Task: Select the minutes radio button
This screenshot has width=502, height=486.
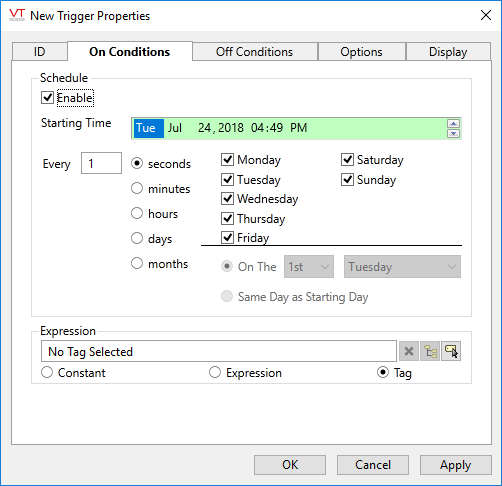Action: pos(137,188)
